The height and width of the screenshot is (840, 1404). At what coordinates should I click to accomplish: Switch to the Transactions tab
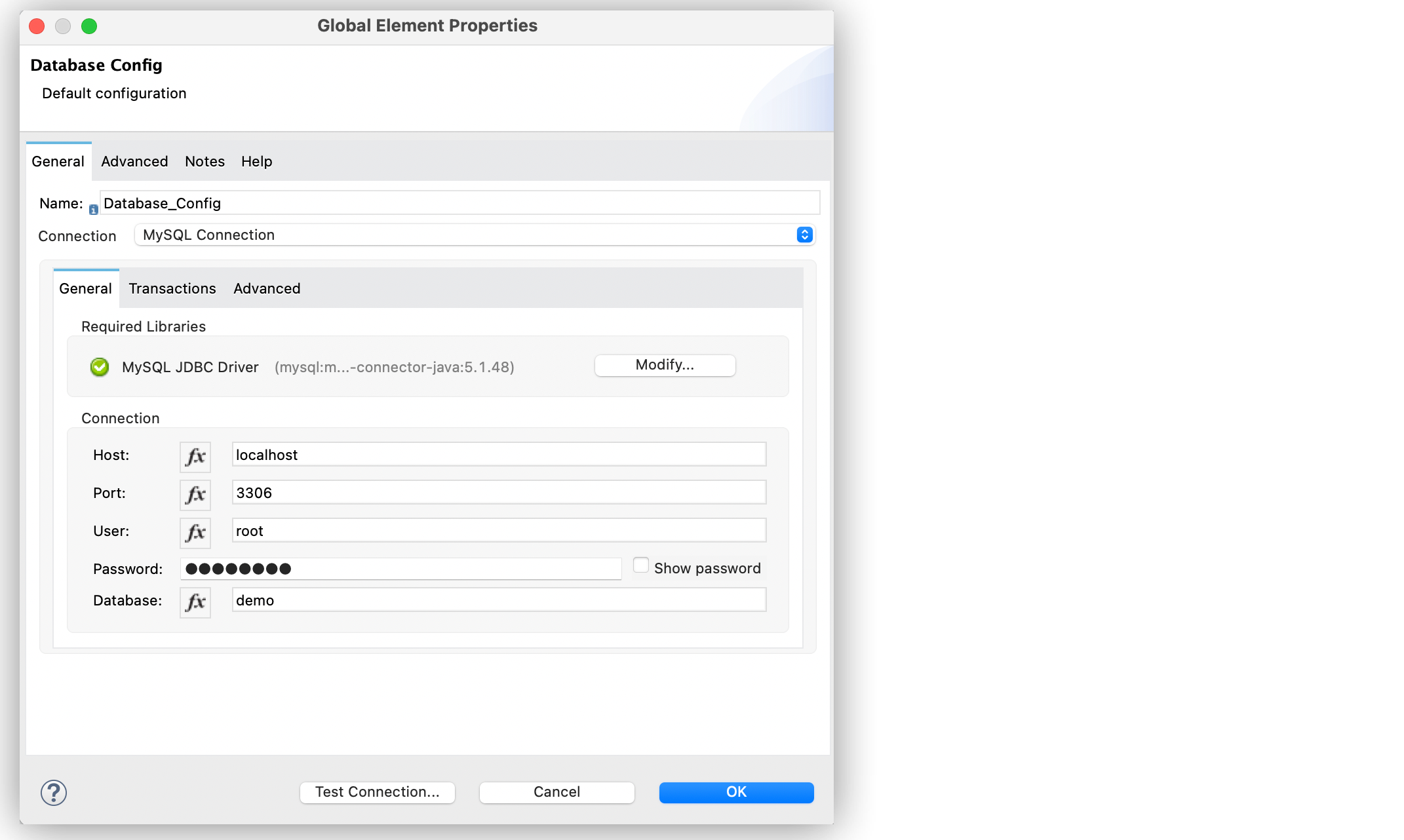tap(172, 288)
